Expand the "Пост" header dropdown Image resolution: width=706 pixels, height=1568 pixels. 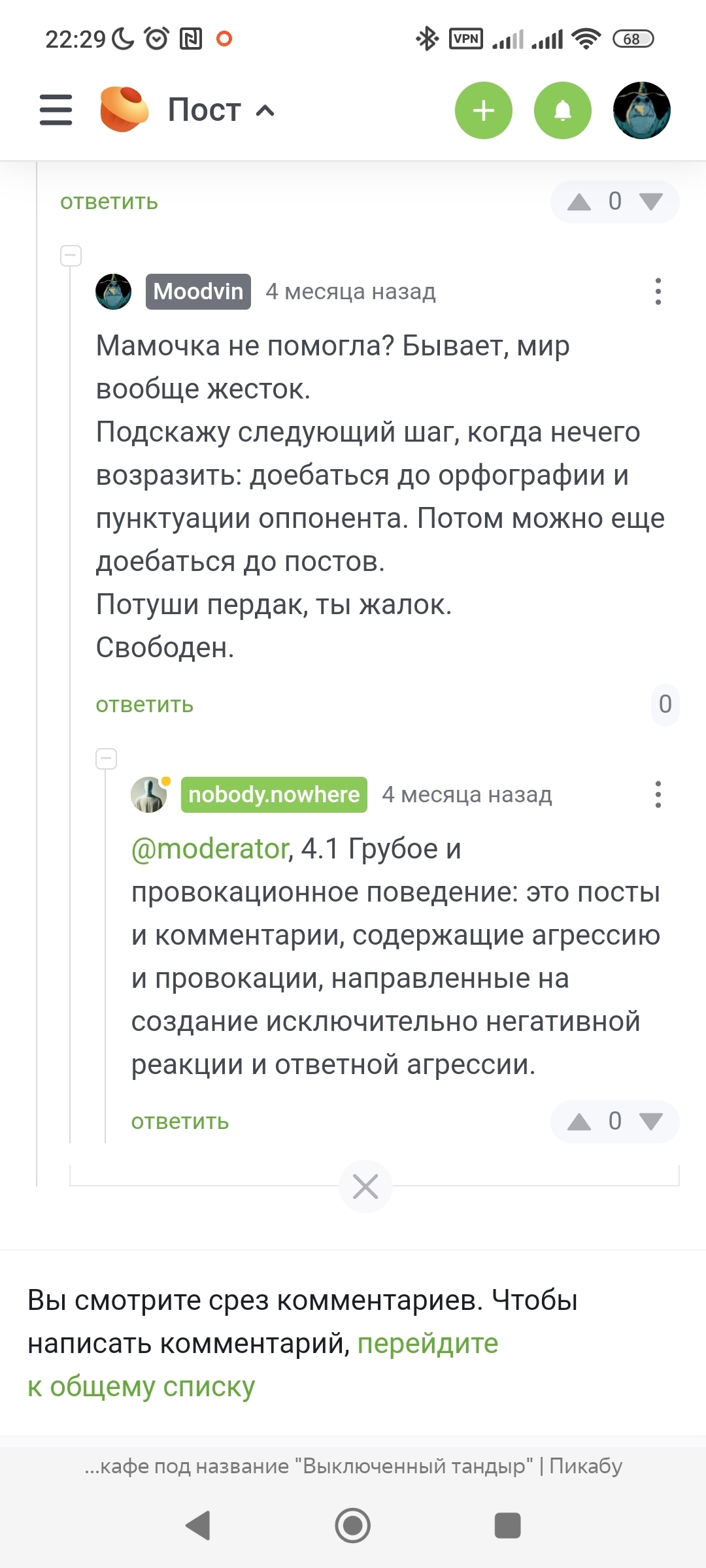click(265, 110)
